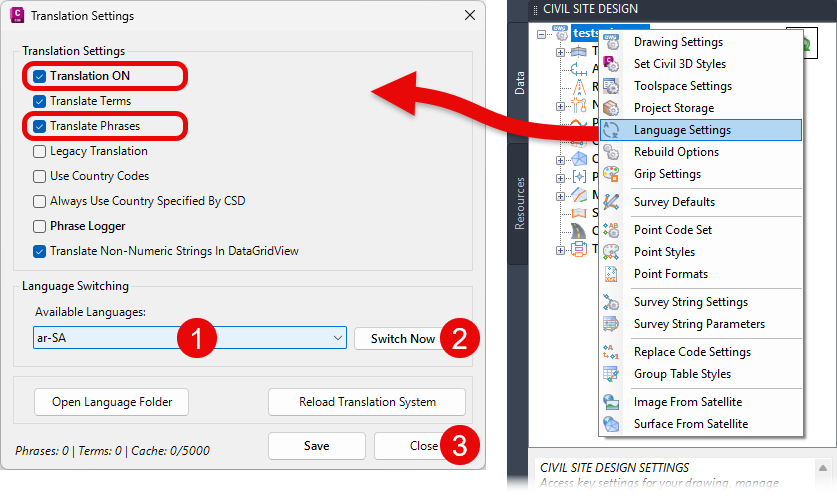Screen dimensions: 837x500
Task: Click the Image From Satellite icon
Action: tap(612, 402)
